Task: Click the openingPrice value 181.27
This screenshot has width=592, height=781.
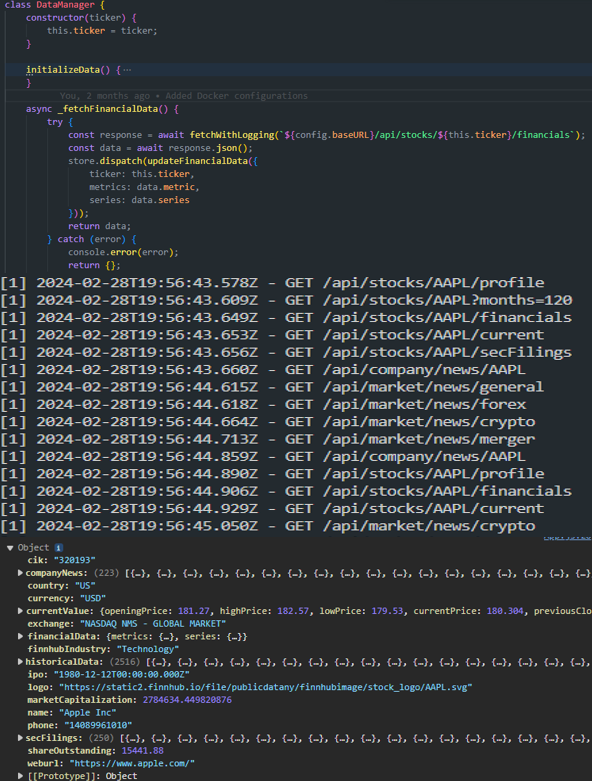Action: [194, 611]
